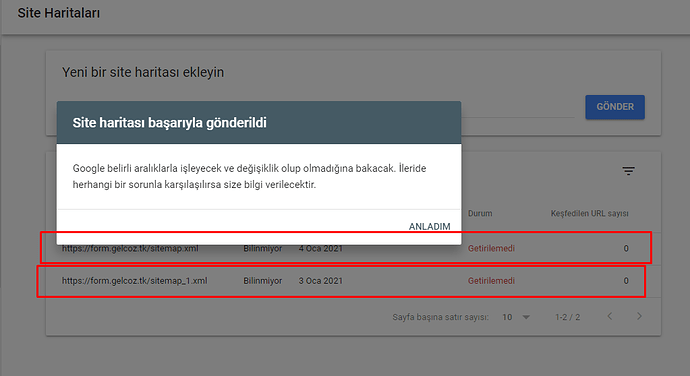Click the ANLADIM button in the dialog
This screenshot has height=376, width=690.
[429, 226]
